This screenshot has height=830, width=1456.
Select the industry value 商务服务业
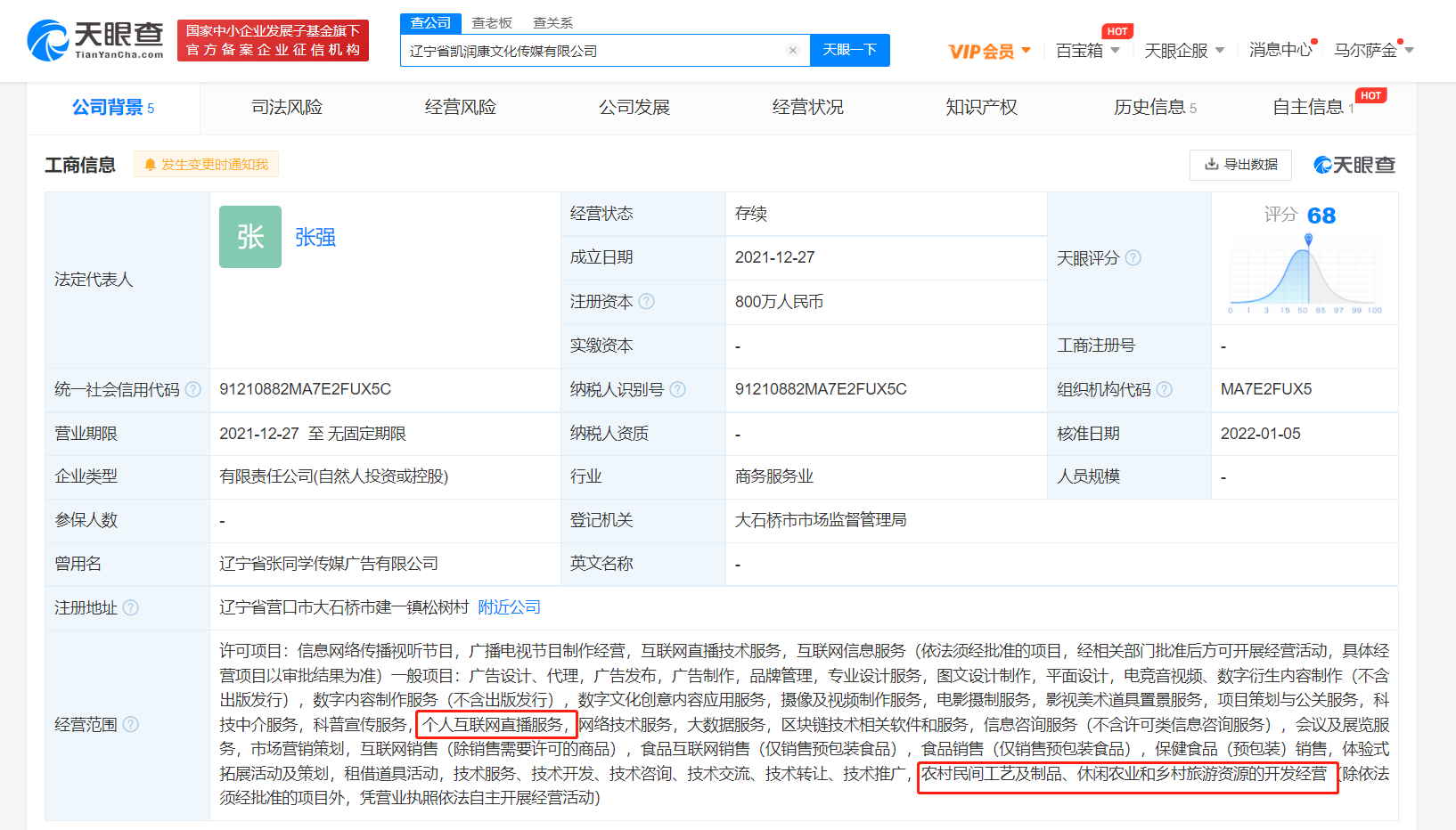click(x=774, y=476)
